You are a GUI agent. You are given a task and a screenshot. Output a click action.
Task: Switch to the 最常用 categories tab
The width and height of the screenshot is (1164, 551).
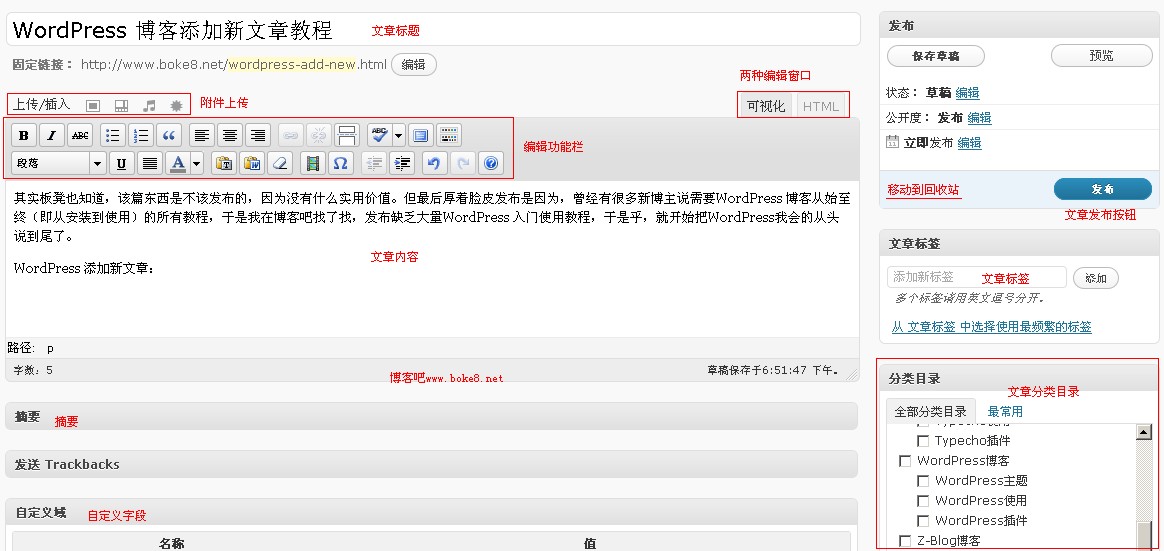point(1005,411)
